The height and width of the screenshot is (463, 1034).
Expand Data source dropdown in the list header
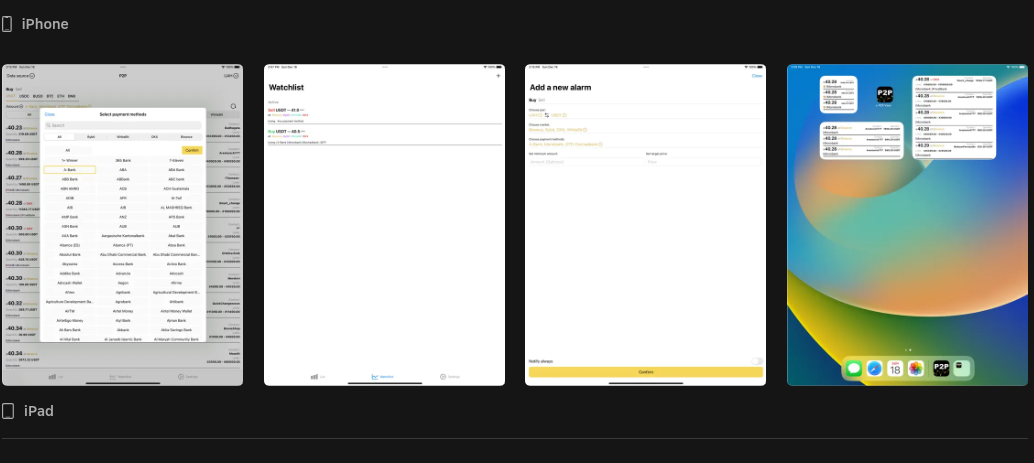click(x=20, y=76)
